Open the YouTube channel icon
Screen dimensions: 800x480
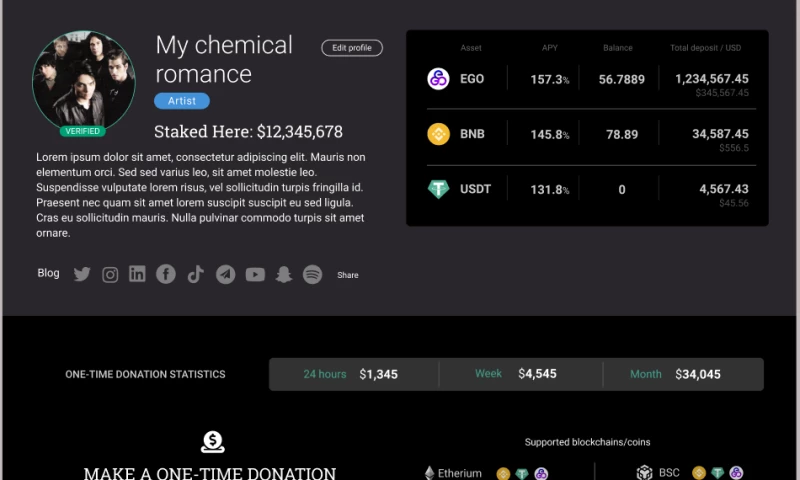coord(255,274)
